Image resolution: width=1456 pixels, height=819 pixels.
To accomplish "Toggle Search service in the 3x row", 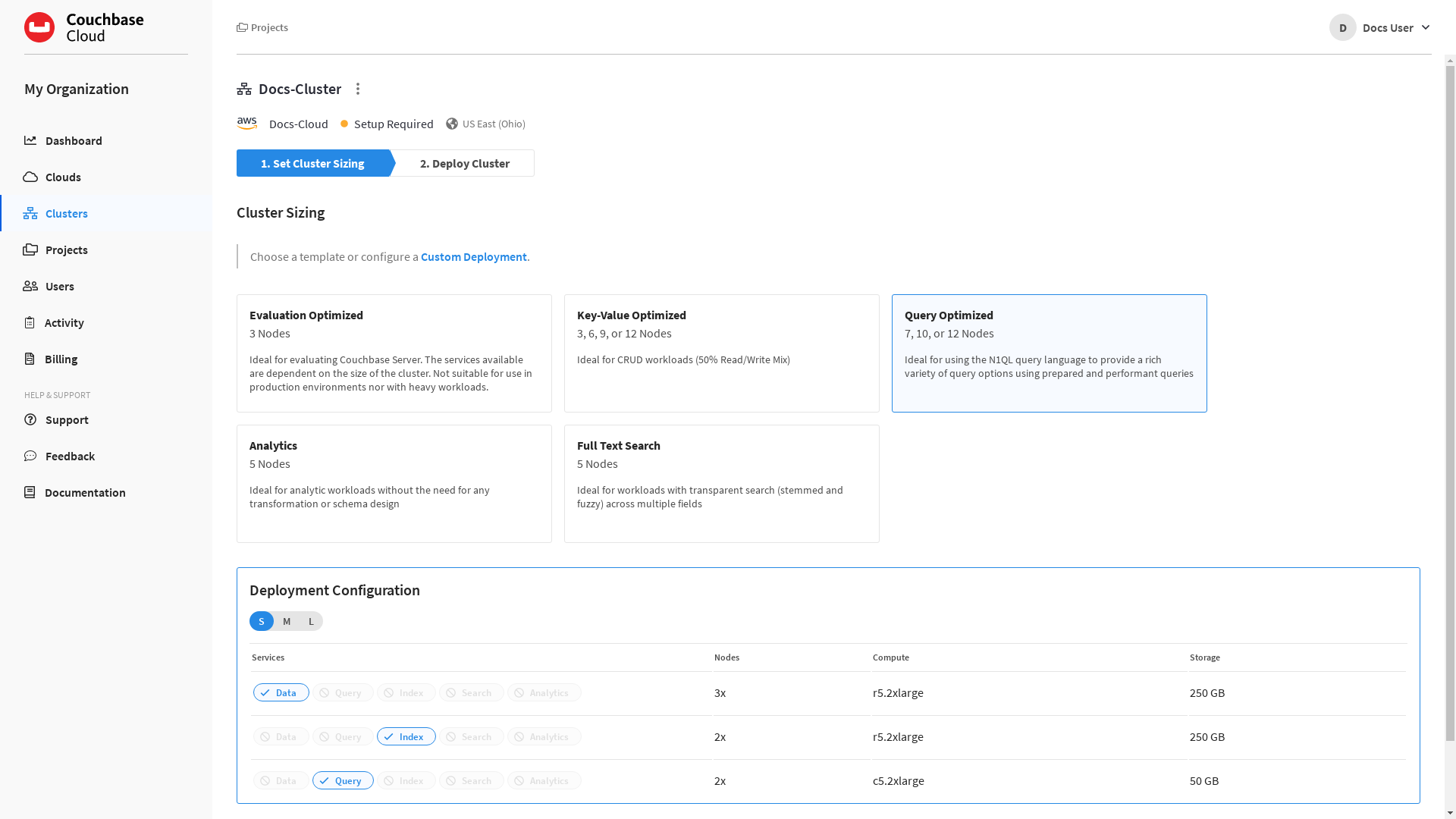I will tap(472, 692).
